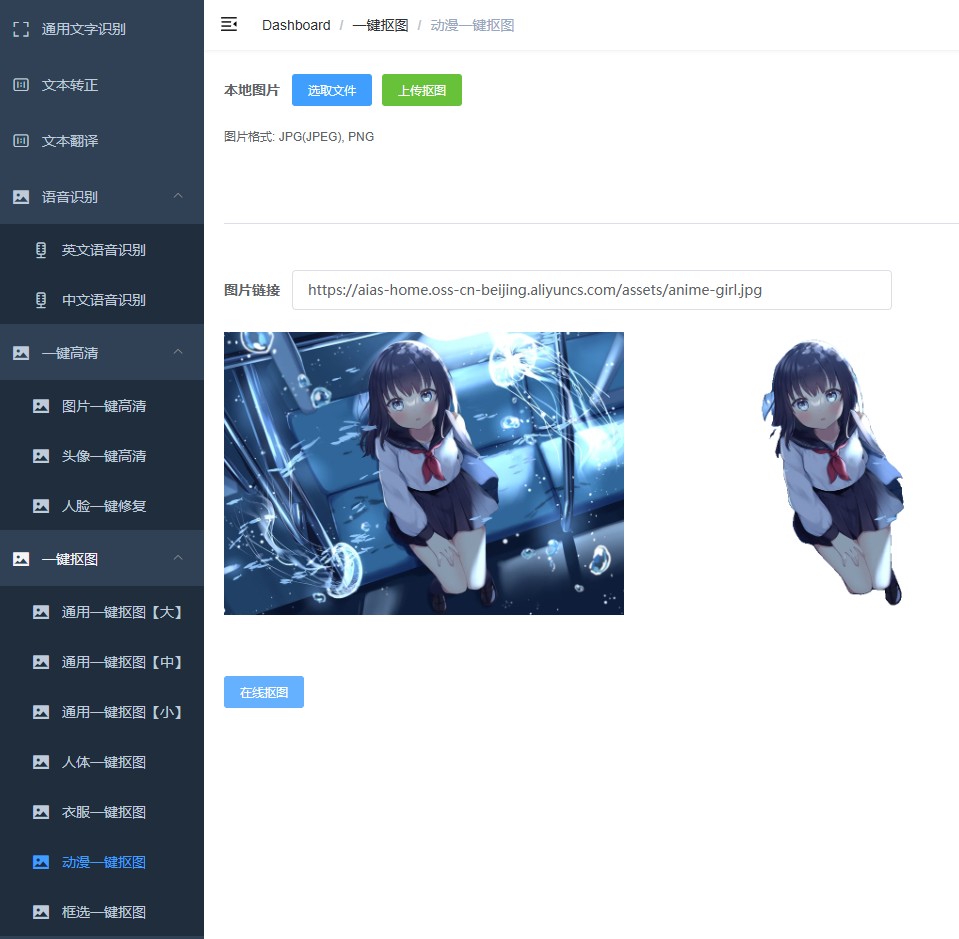Select 图片一键高清 menu entry
The image size is (959, 939).
[102, 406]
